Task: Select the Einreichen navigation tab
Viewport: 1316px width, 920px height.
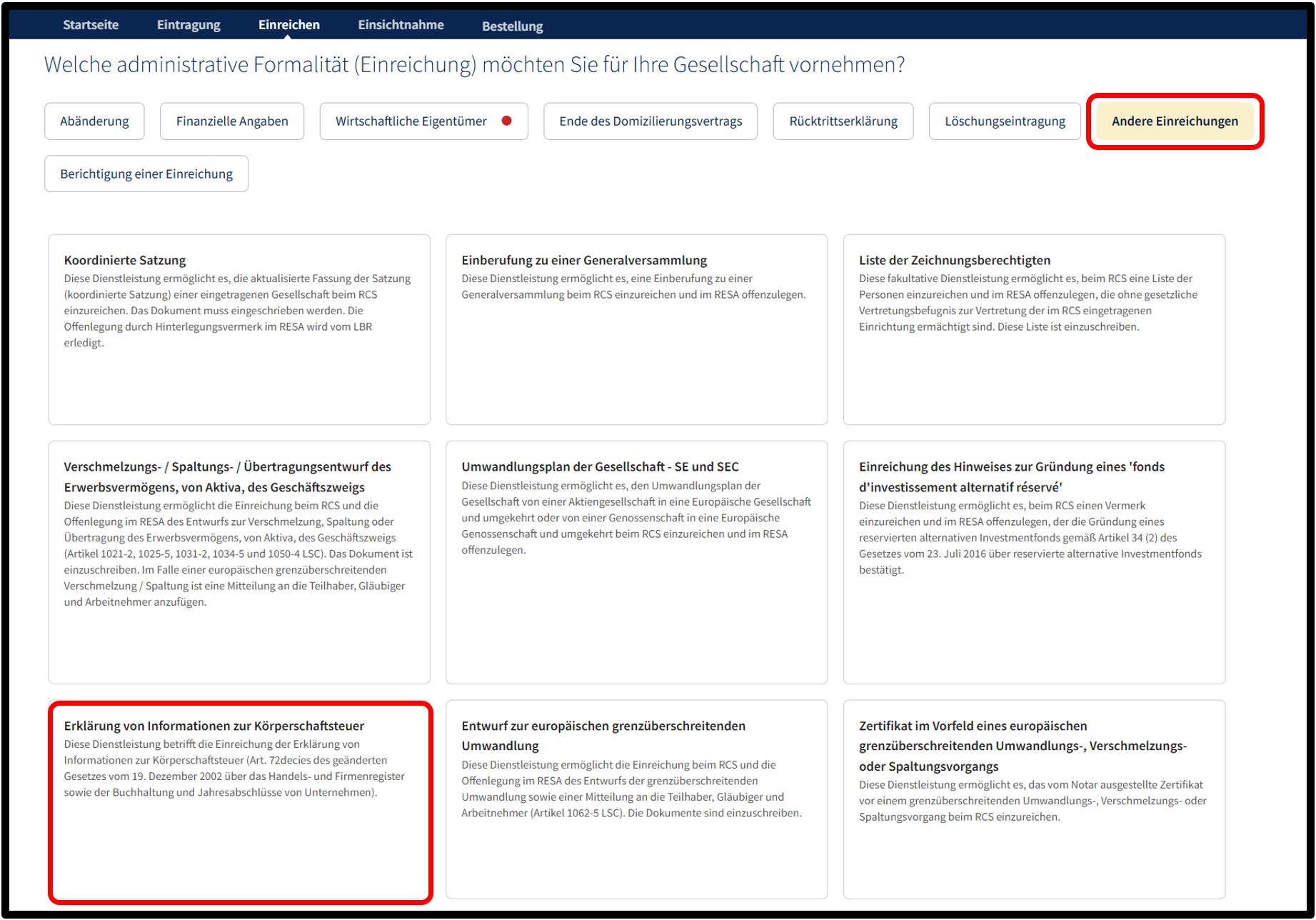Action: pos(289,25)
